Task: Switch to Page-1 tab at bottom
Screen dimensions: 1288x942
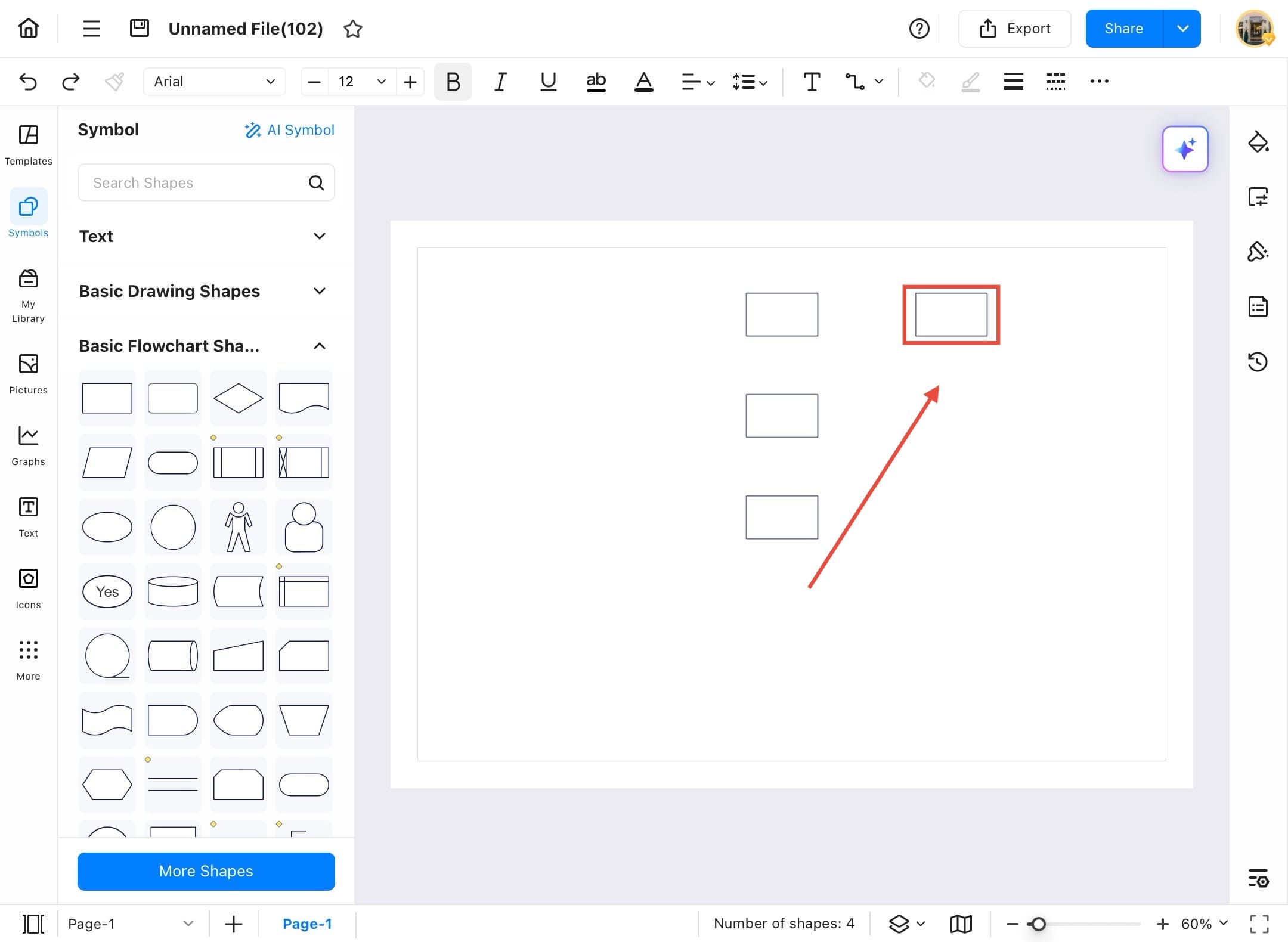Action: [x=307, y=923]
